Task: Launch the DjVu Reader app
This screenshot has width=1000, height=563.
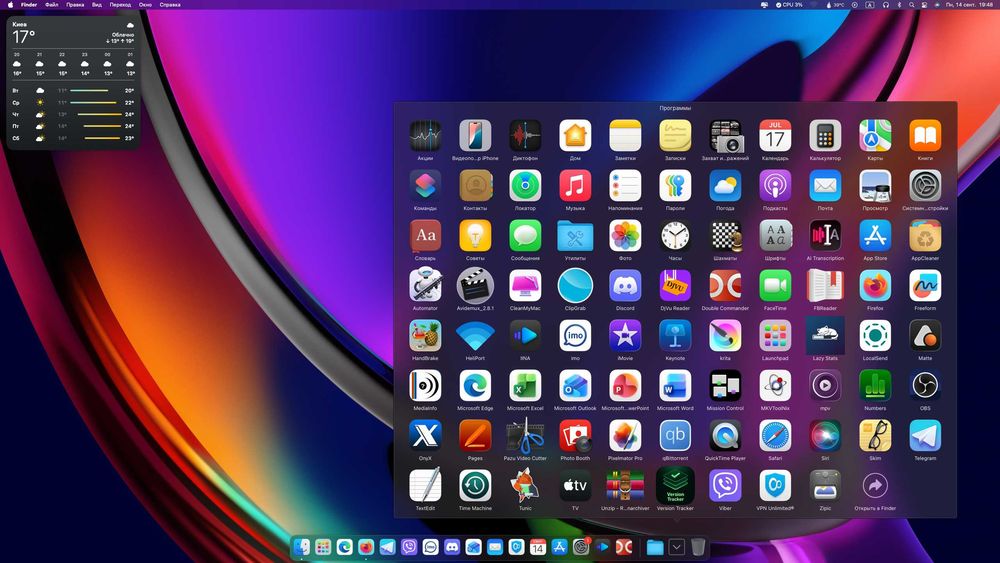Action: point(675,286)
